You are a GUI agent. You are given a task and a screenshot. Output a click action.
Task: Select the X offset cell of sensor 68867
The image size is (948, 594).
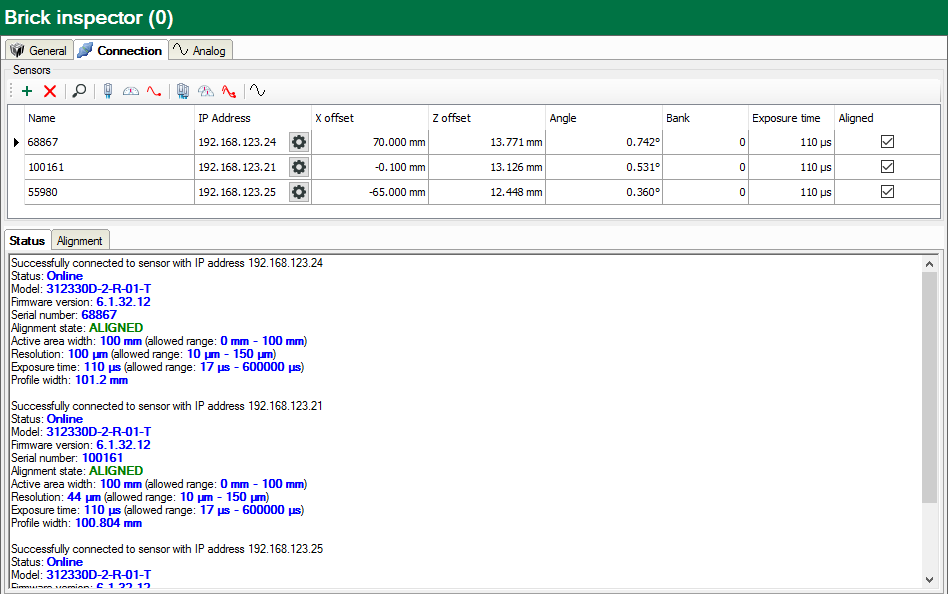pyautogui.click(x=369, y=142)
